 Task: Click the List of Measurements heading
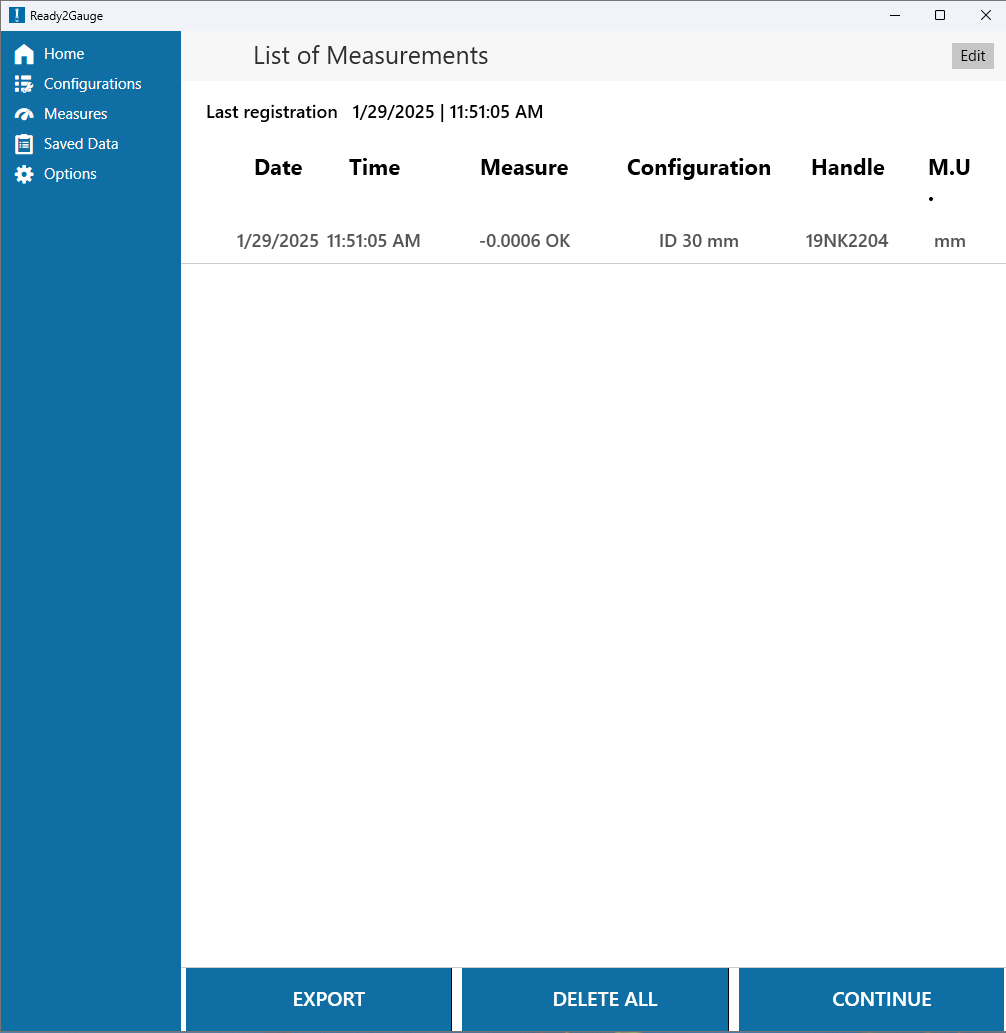[x=370, y=56]
